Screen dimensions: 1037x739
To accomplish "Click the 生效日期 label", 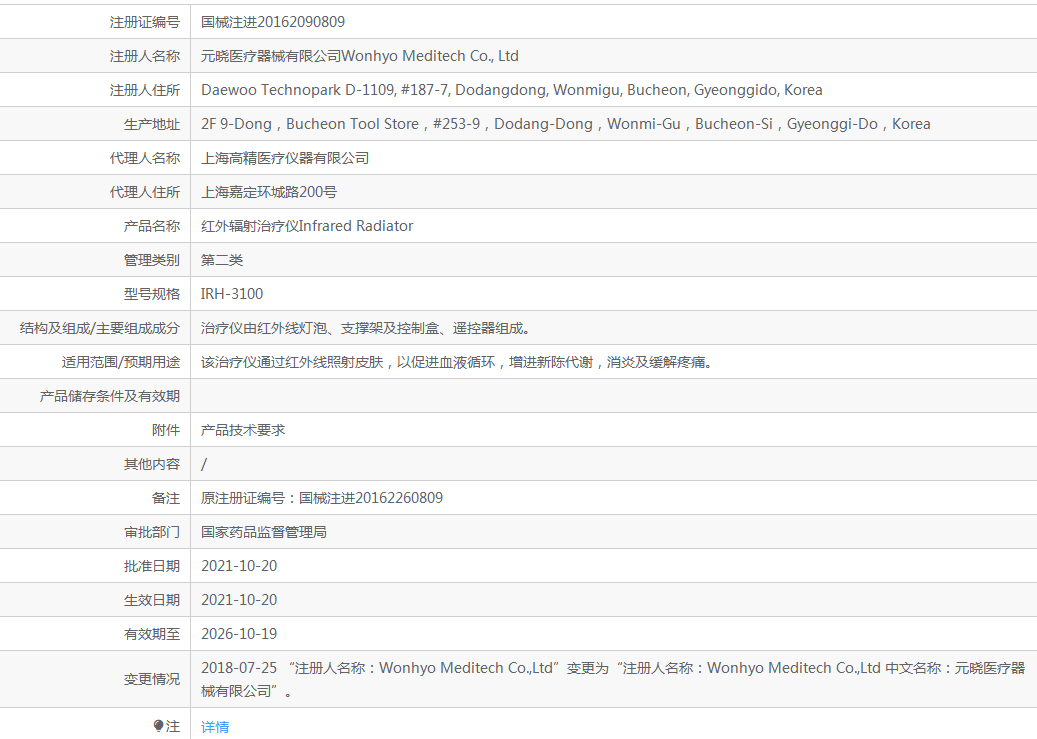I will [152, 600].
